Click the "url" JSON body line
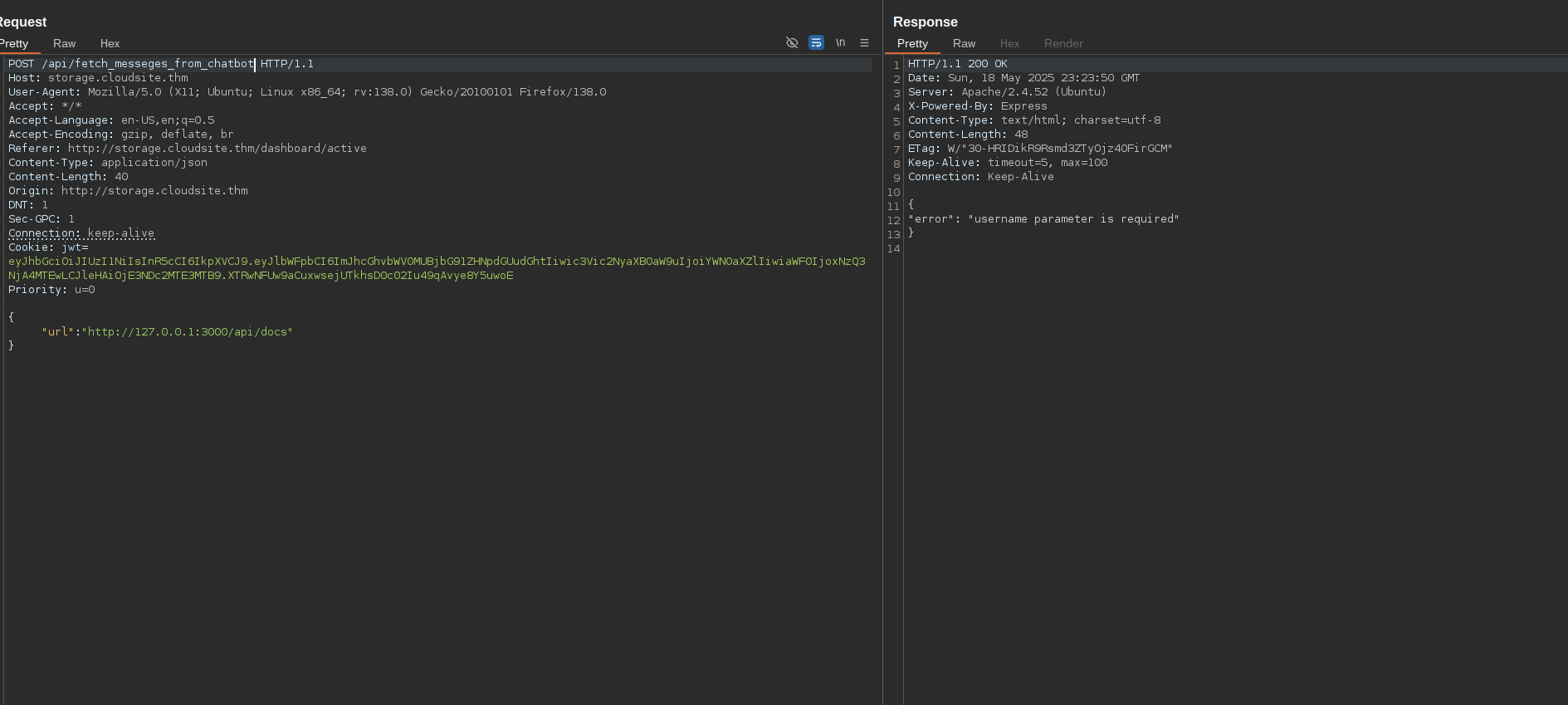Screen dimensions: 1568x705 click(x=167, y=332)
